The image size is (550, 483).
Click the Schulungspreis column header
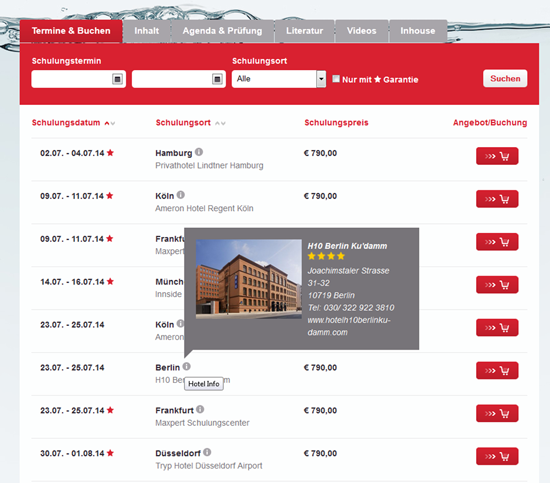(x=336, y=123)
